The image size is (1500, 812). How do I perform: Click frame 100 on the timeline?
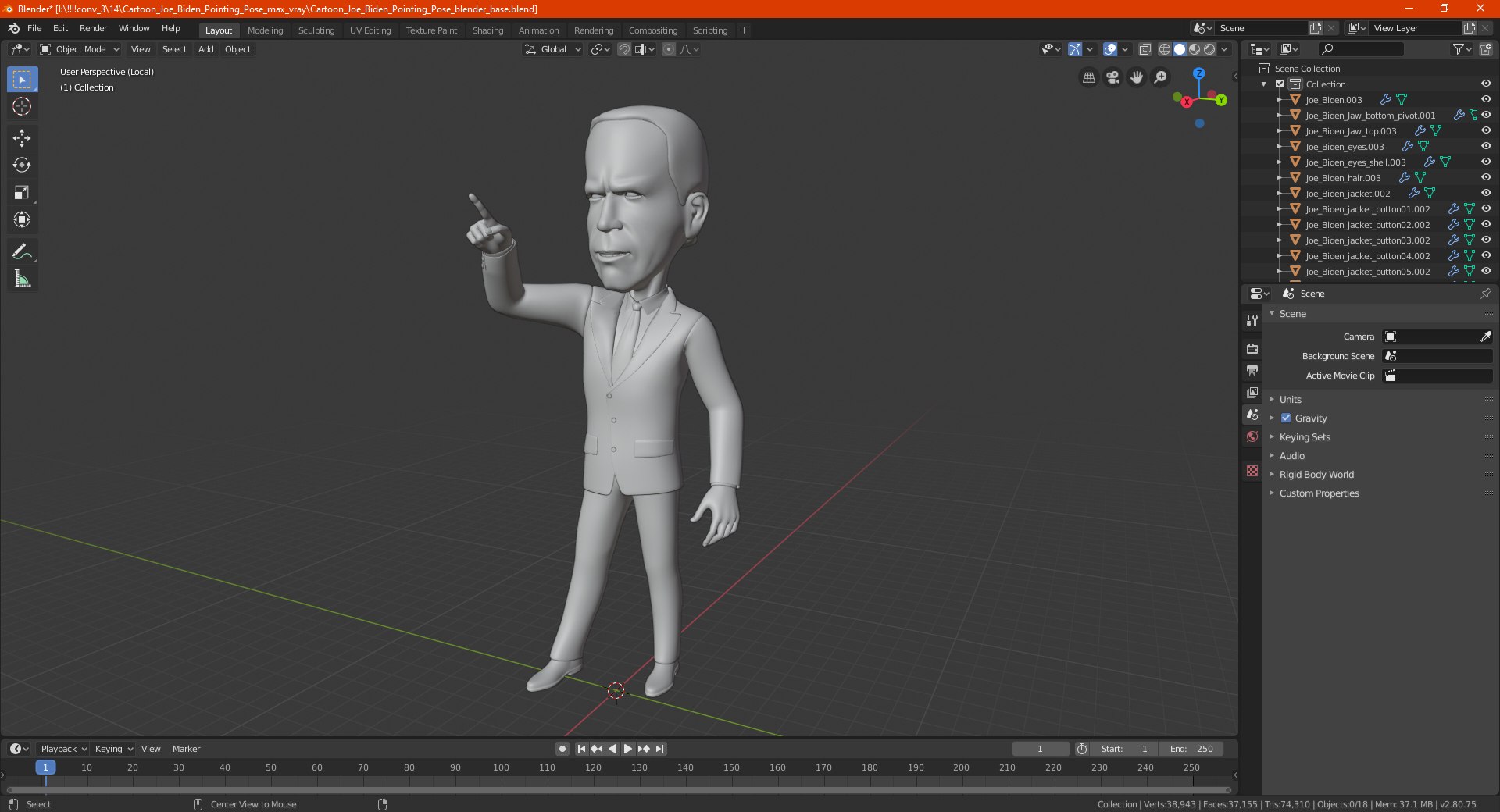click(501, 767)
